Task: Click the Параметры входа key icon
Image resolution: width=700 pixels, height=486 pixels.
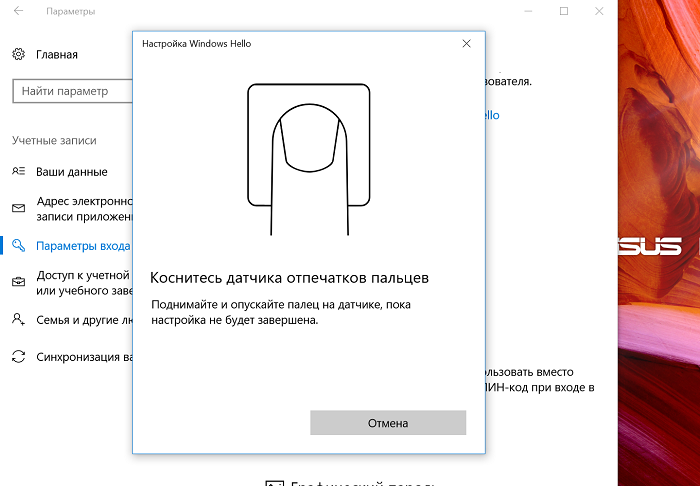Action: coord(18,245)
